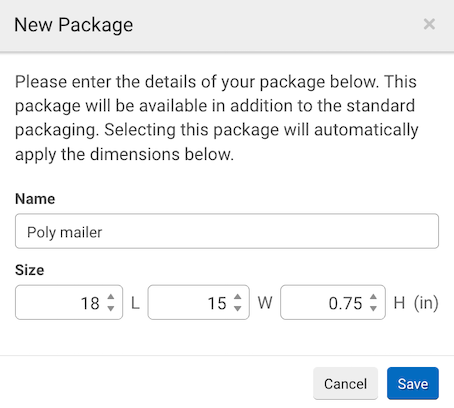Click the H dimension label
This screenshot has width=454, height=408.
tap(399, 303)
